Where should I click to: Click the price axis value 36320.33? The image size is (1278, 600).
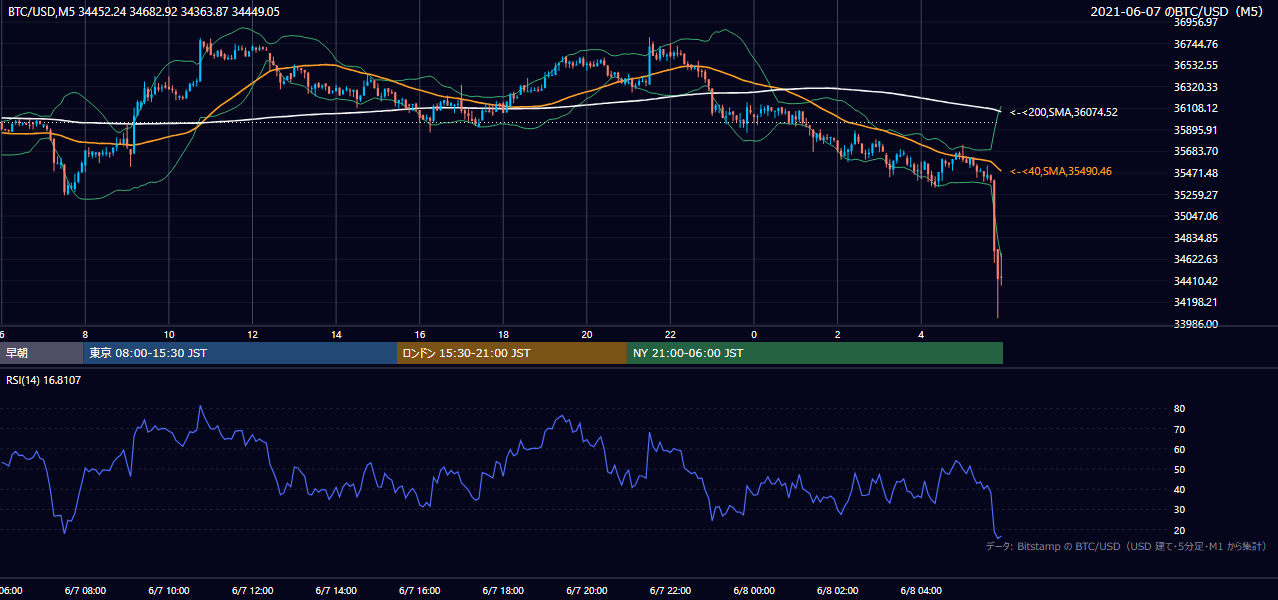click(1195, 87)
